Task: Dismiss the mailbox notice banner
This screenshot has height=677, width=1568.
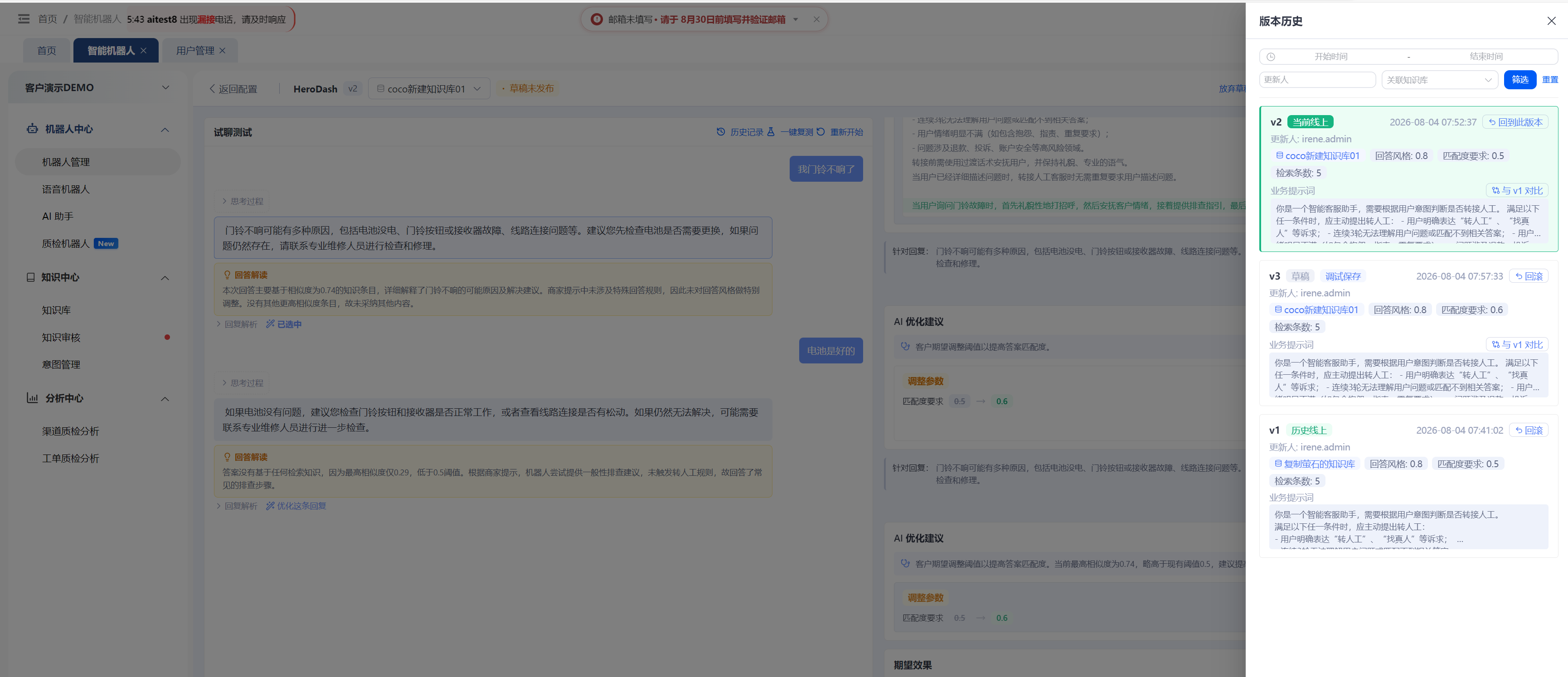Action: point(816,19)
